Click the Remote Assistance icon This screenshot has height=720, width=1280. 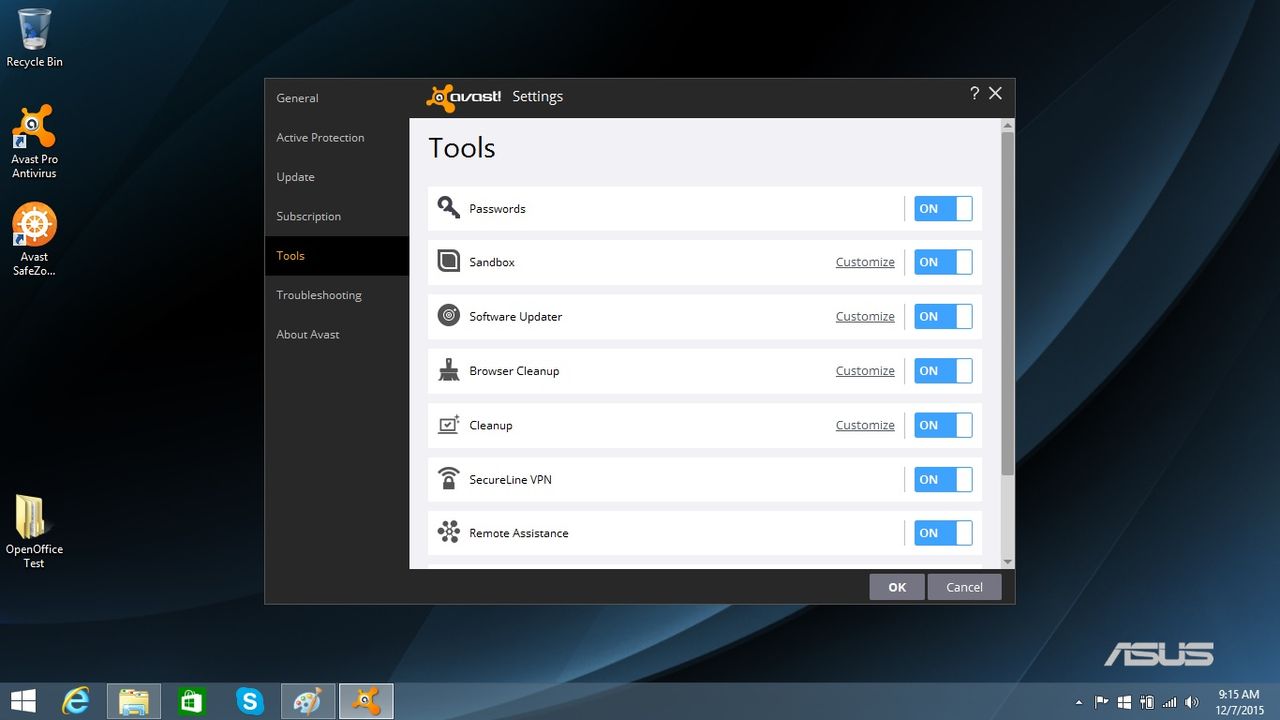(x=448, y=532)
